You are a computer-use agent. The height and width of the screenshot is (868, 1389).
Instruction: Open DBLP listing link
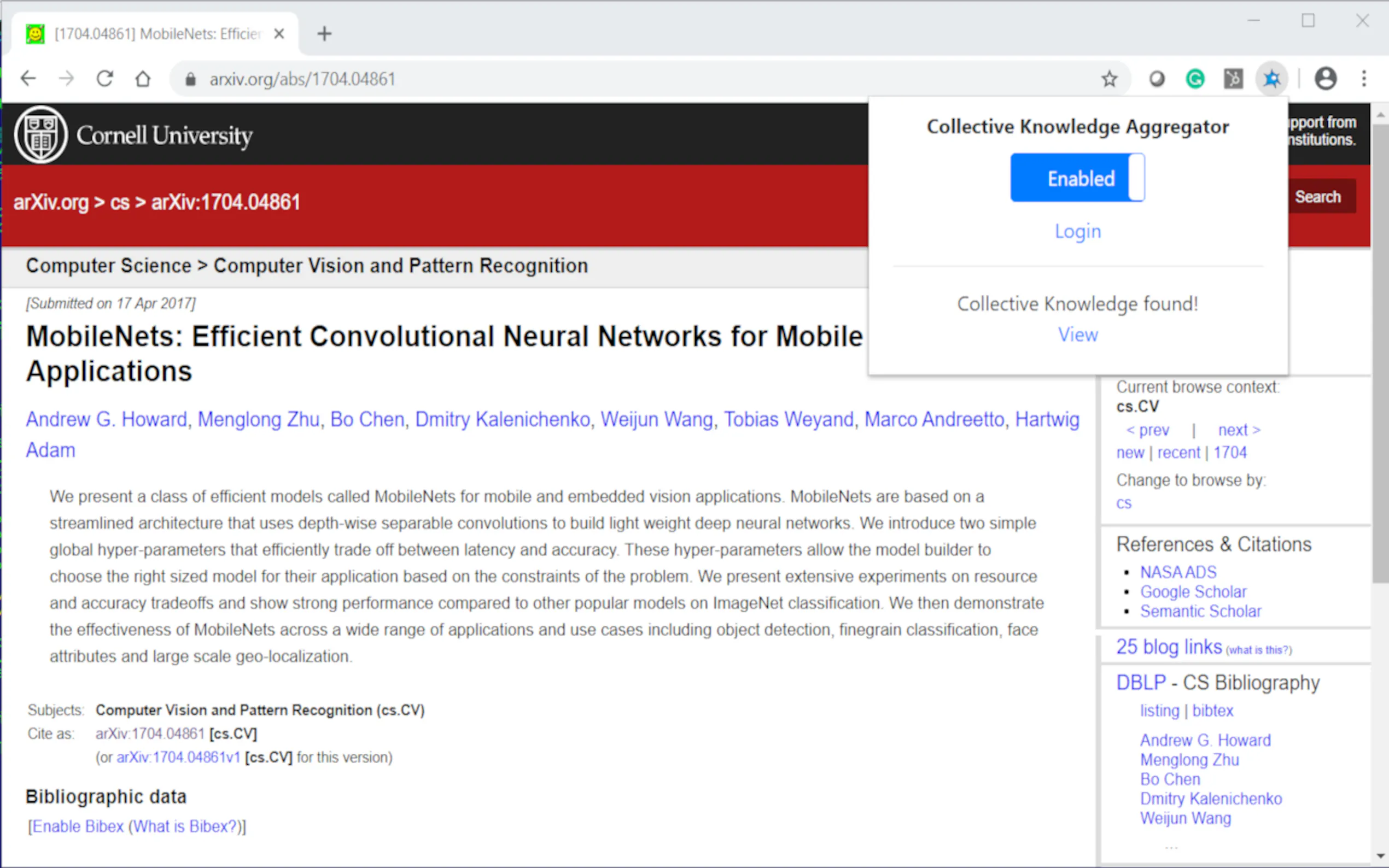(x=1159, y=711)
